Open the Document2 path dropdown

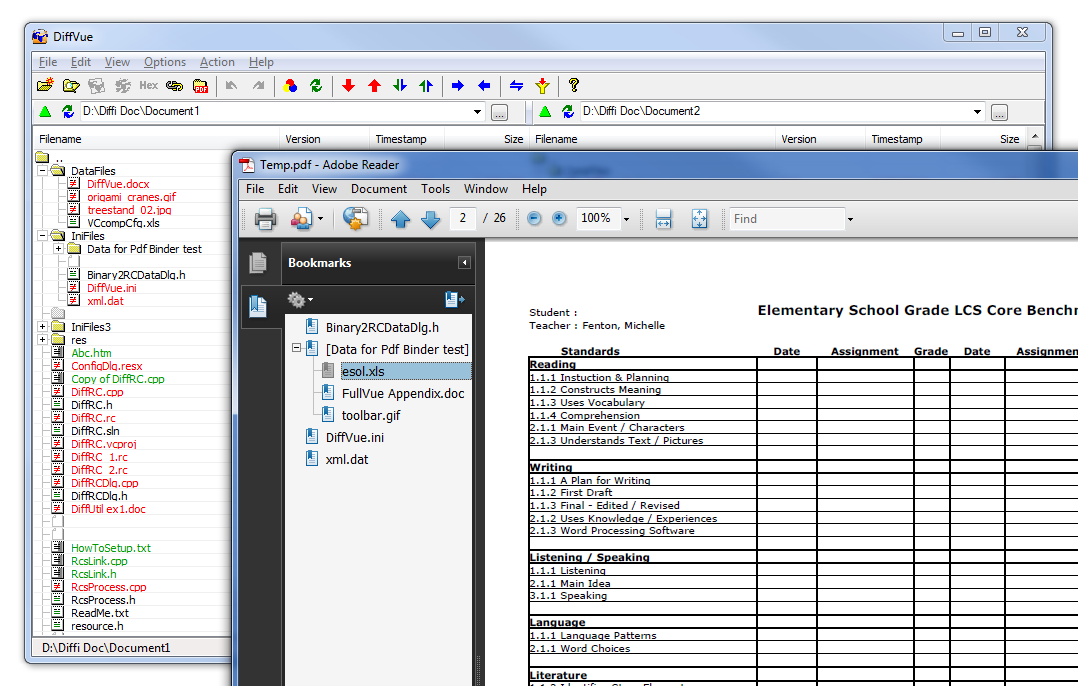[x=977, y=111]
